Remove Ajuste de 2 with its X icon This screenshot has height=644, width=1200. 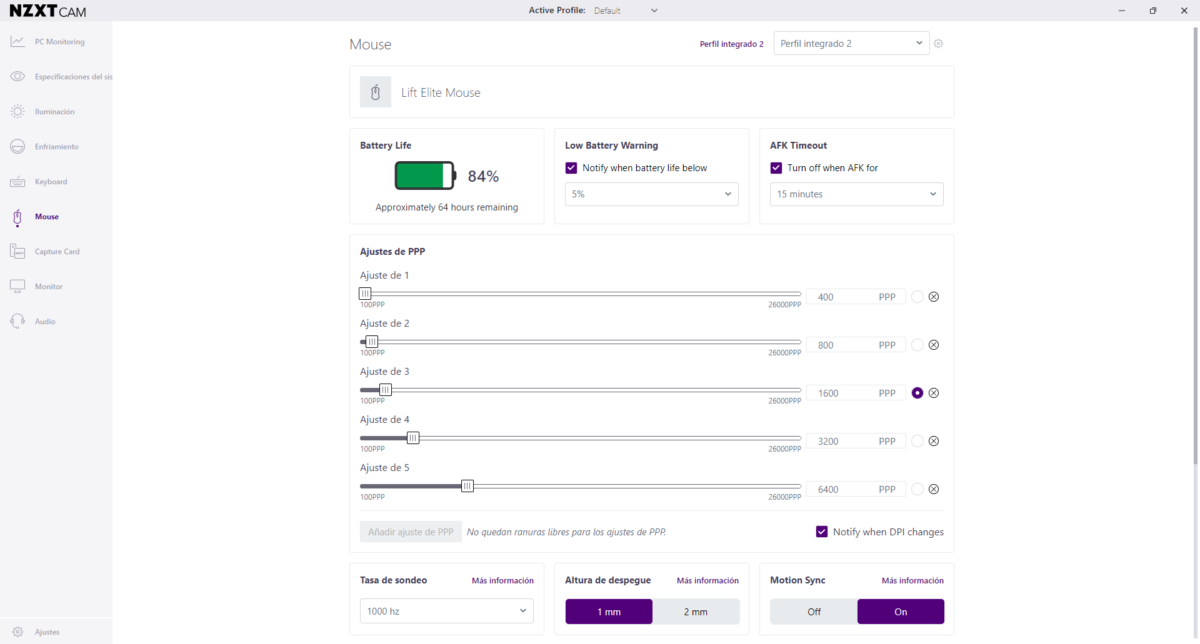934,345
